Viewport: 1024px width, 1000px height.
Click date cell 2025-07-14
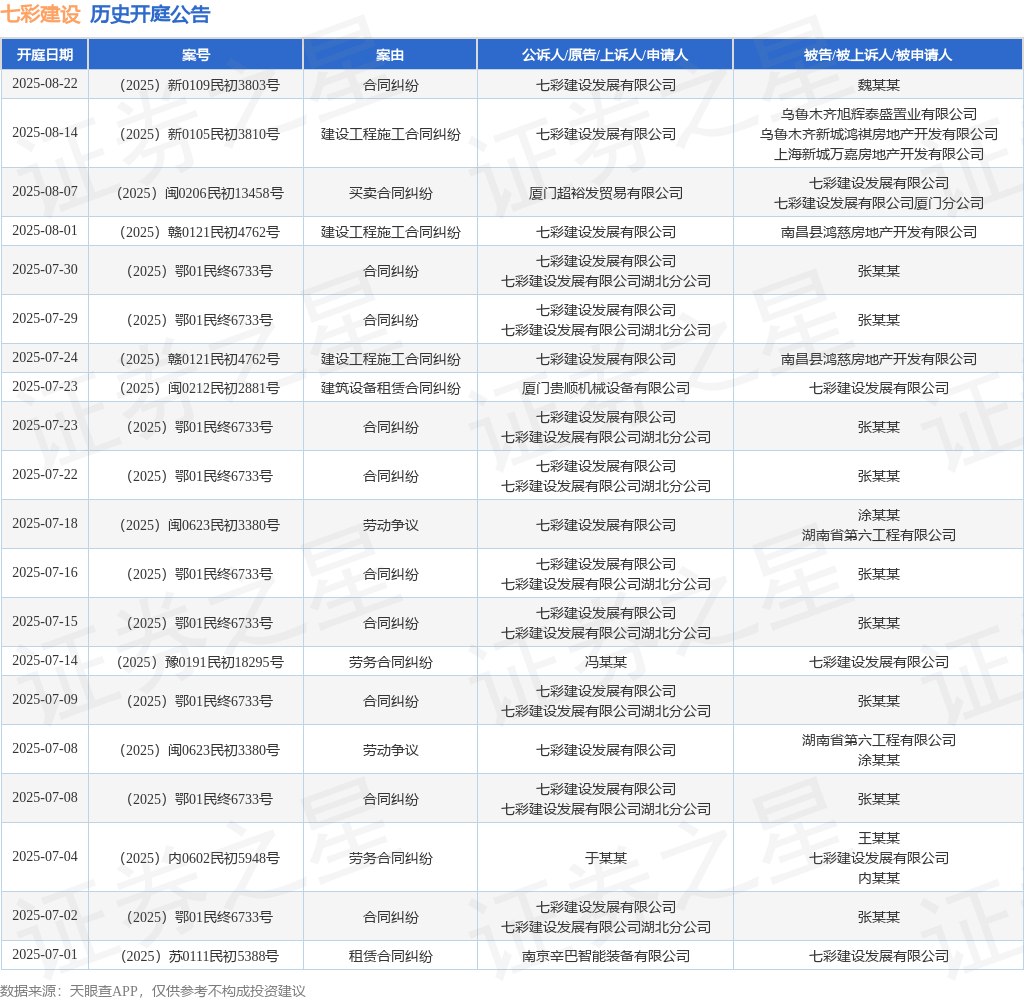coord(44,660)
